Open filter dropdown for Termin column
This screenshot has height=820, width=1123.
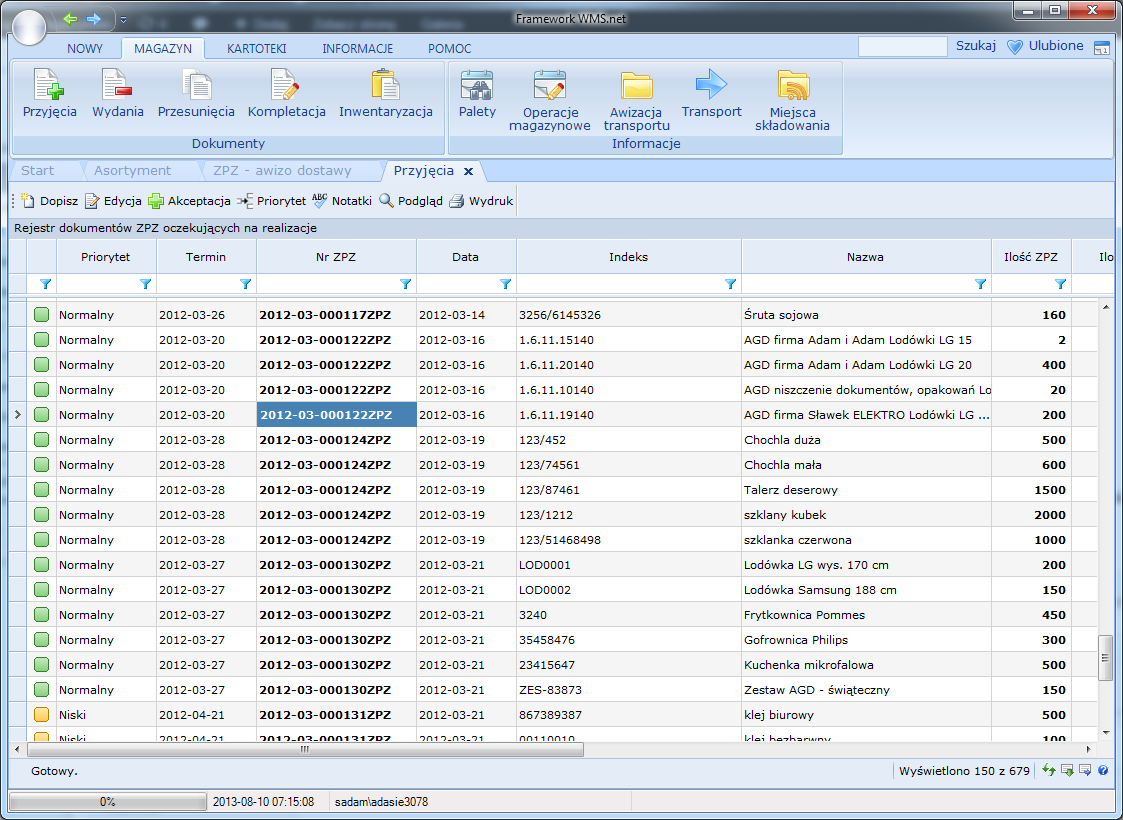[x=245, y=284]
